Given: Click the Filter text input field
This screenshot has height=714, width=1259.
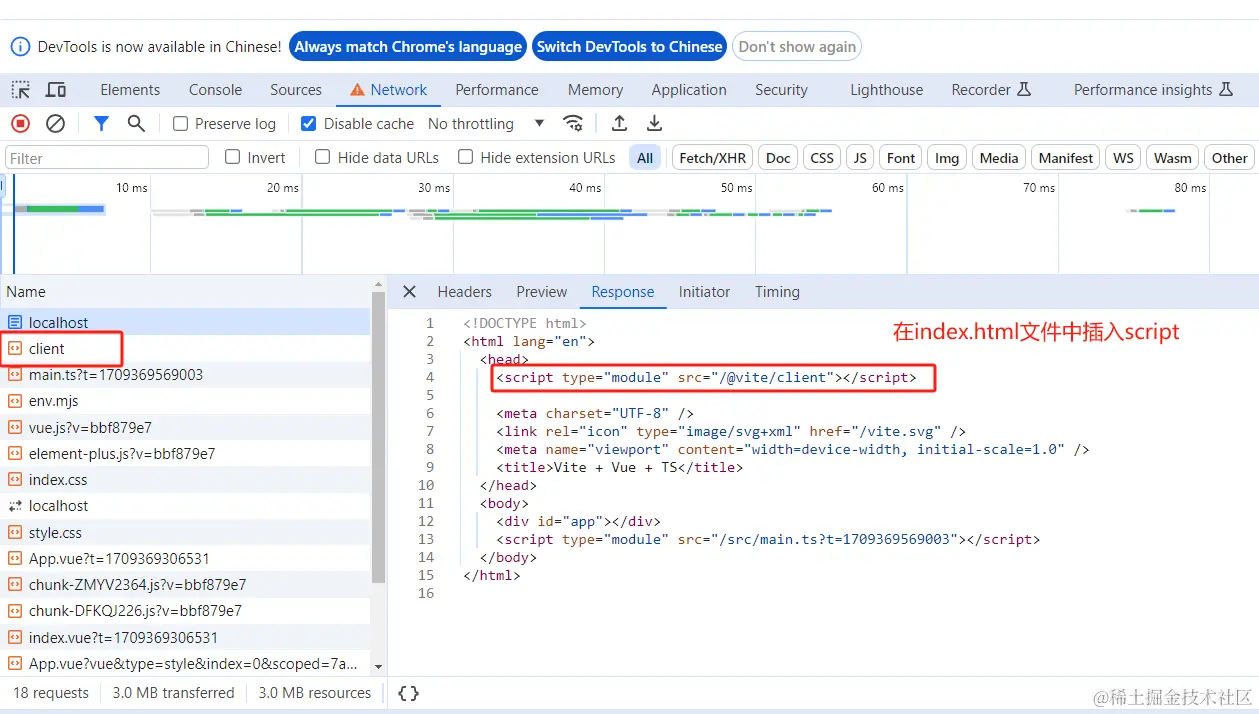Looking at the screenshot, I should tap(106, 158).
